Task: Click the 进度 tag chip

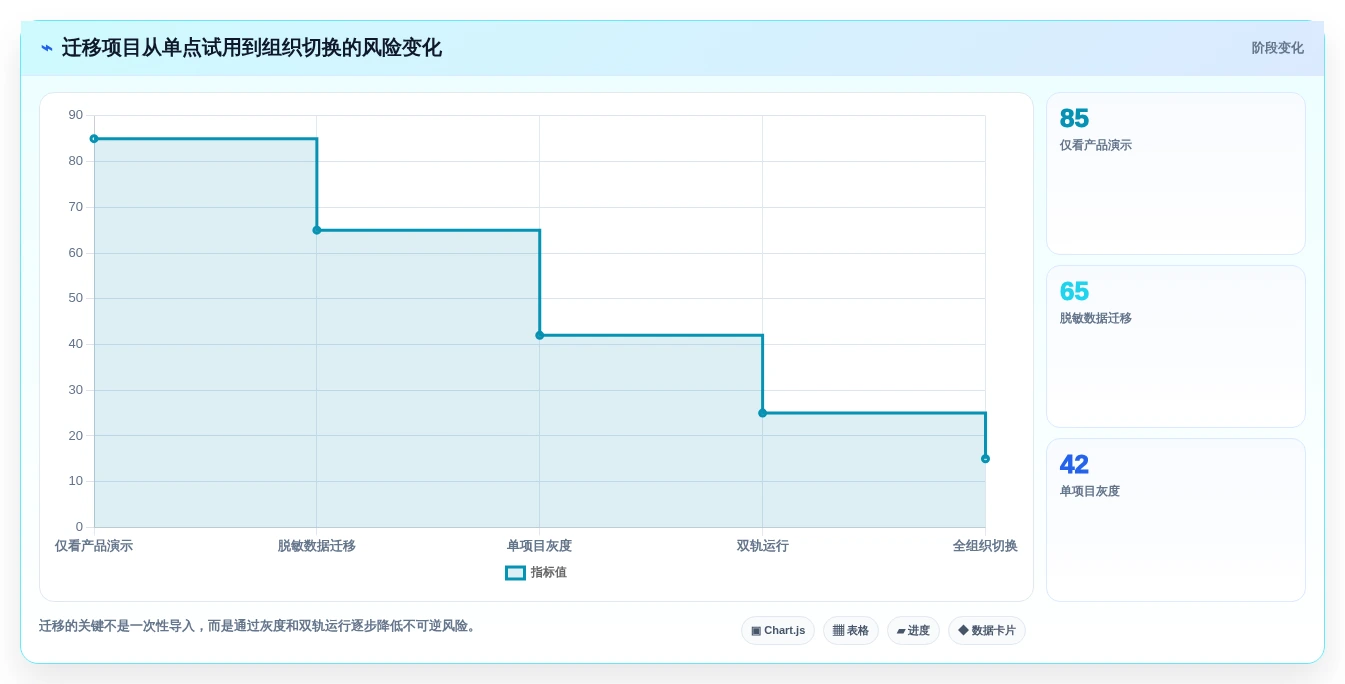Action: pos(913,631)
